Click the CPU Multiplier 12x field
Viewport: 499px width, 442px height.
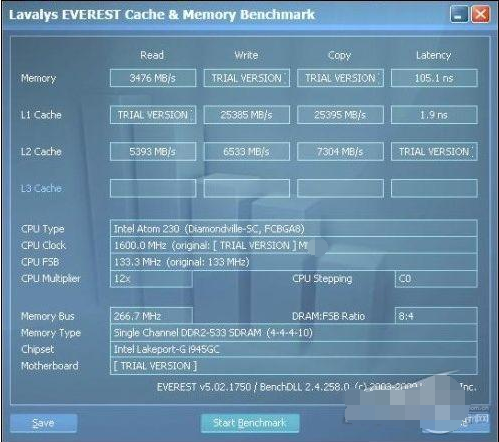[x=151, y=279]
